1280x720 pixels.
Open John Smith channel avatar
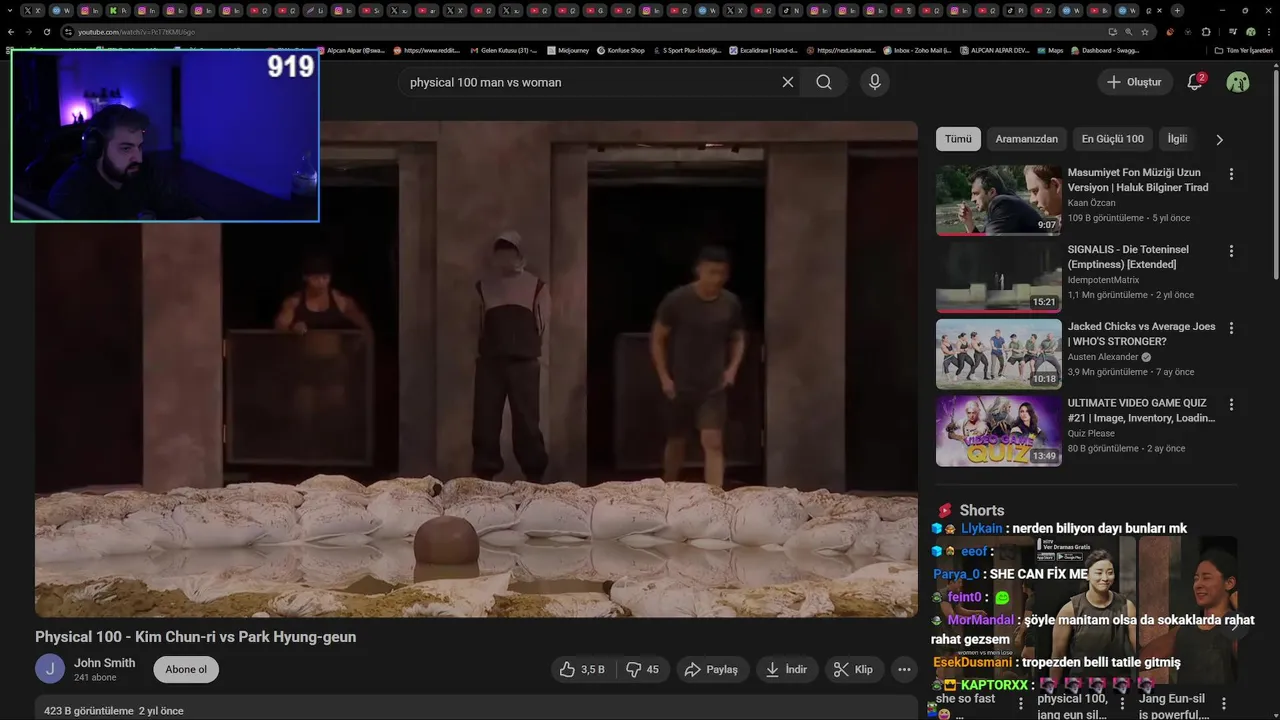pyautogui.click(x=50, y=669)
